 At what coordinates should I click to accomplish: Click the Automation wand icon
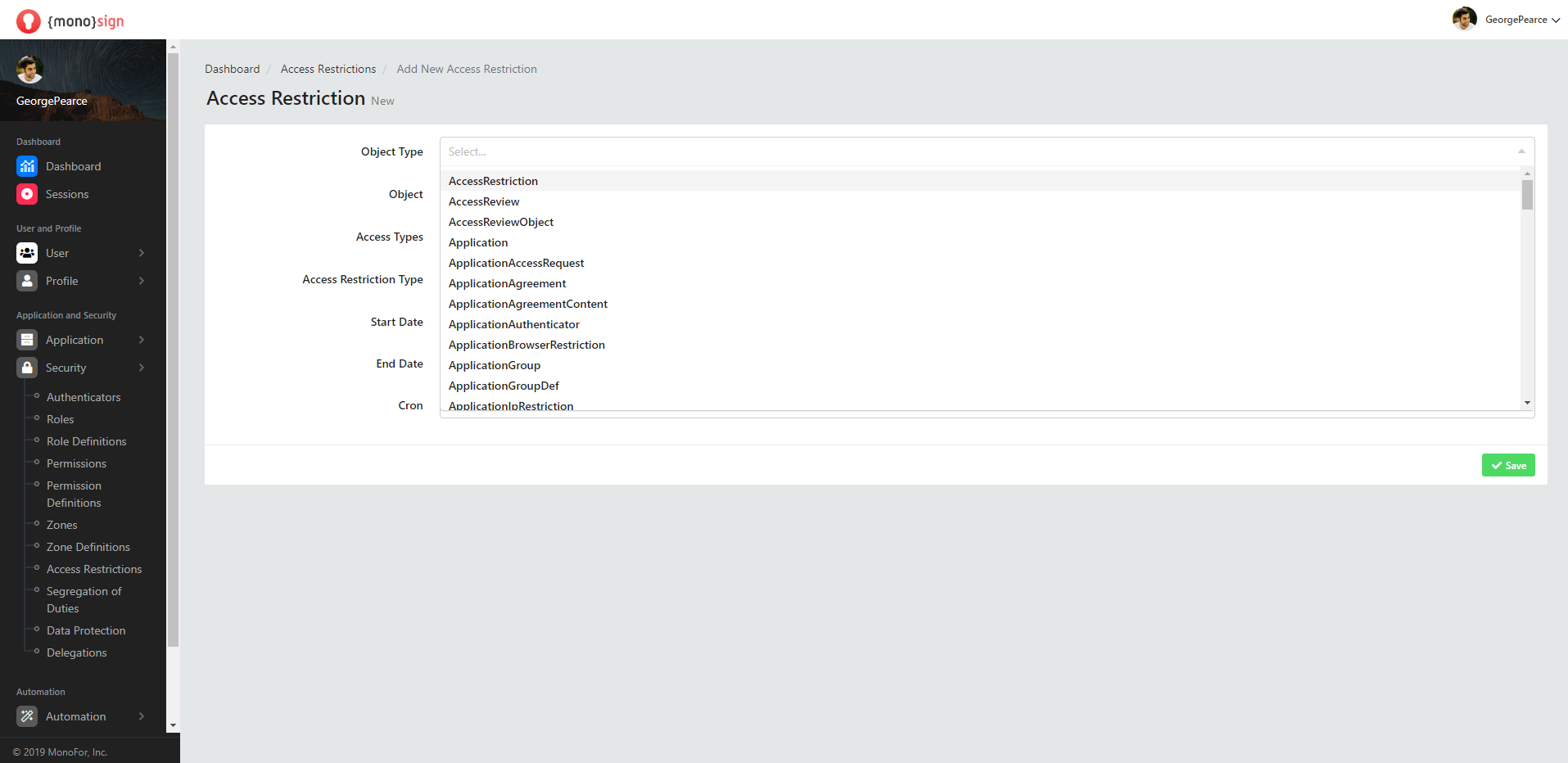click(27, 716)
